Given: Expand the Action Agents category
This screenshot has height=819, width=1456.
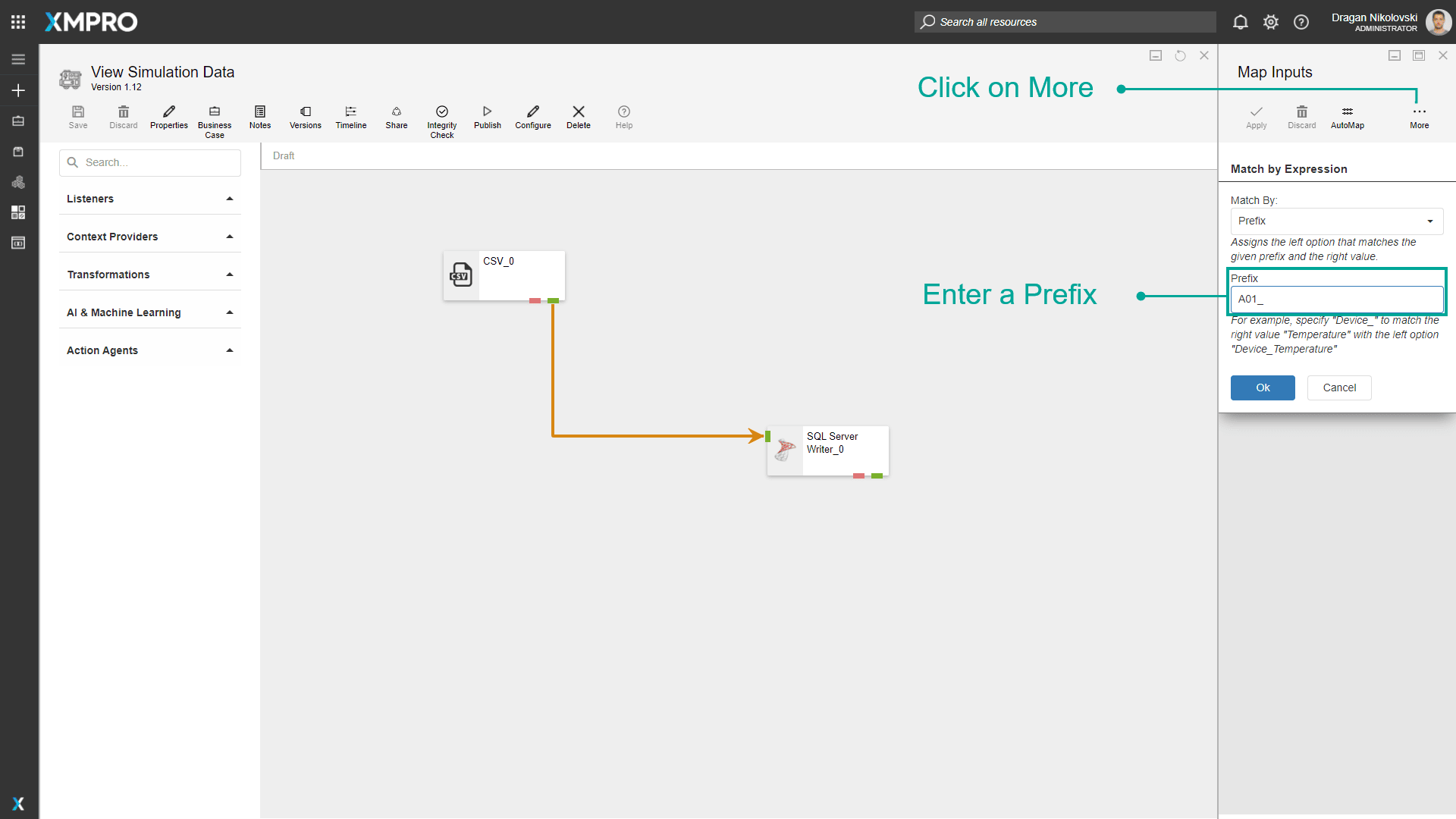Looking at the screenshot, I should tap(149, 350).
